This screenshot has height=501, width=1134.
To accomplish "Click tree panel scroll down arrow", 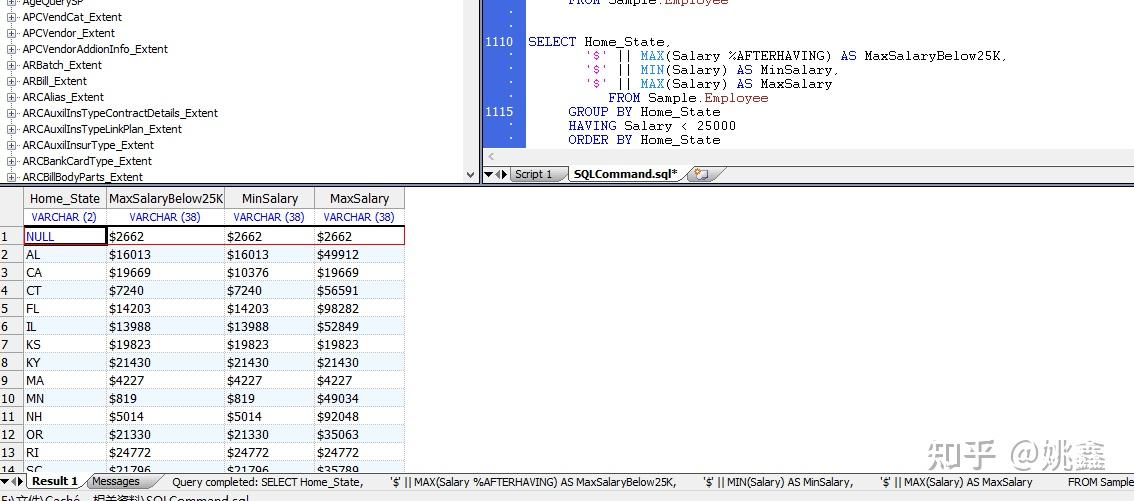I will 471,174.
